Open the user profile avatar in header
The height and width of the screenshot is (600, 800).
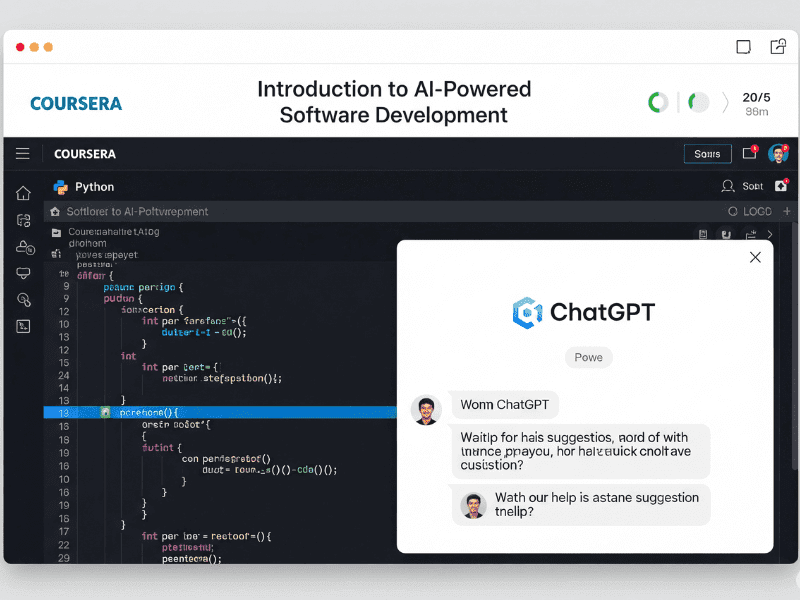pos(778,153)
